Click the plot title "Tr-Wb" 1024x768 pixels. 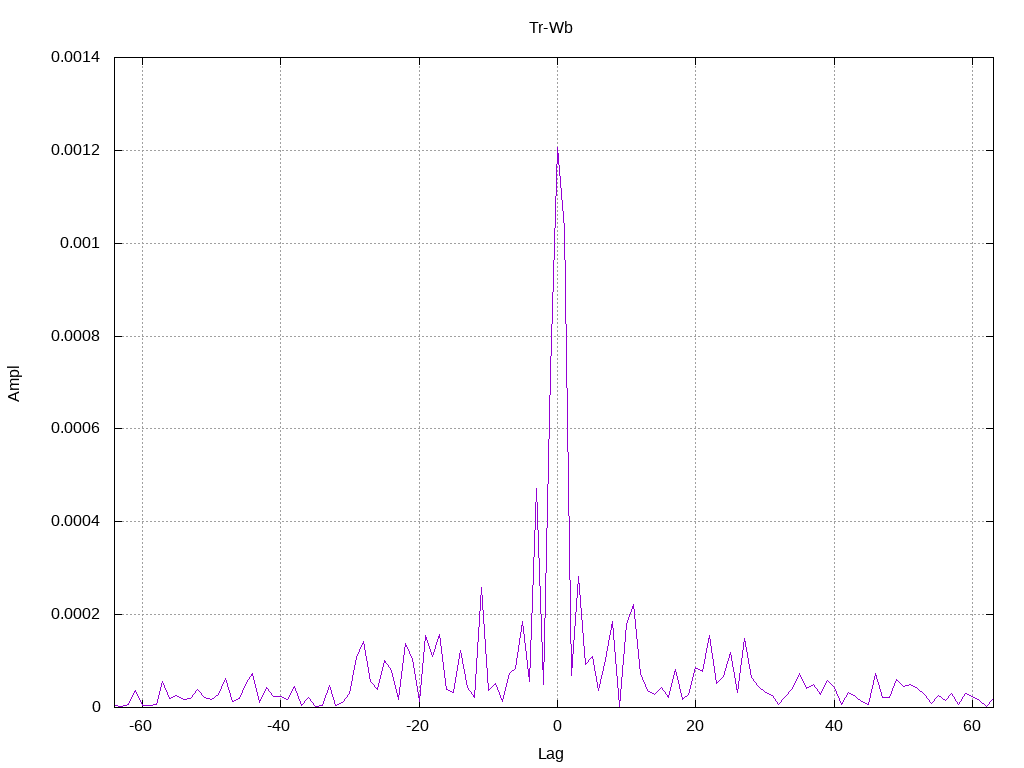551,27
